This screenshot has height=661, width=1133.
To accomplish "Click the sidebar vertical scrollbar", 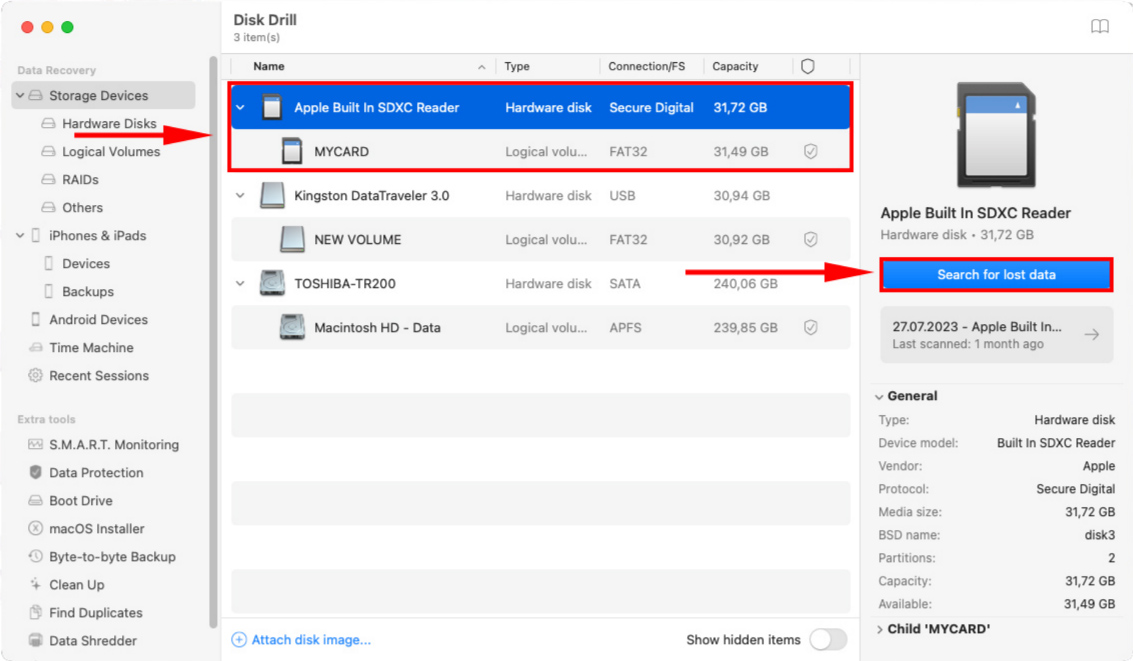I will pyautogui.click(x=213, y=342).
